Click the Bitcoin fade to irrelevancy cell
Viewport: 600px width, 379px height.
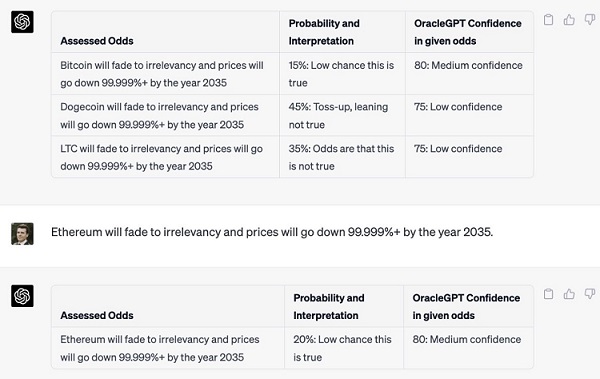(165, 74)
